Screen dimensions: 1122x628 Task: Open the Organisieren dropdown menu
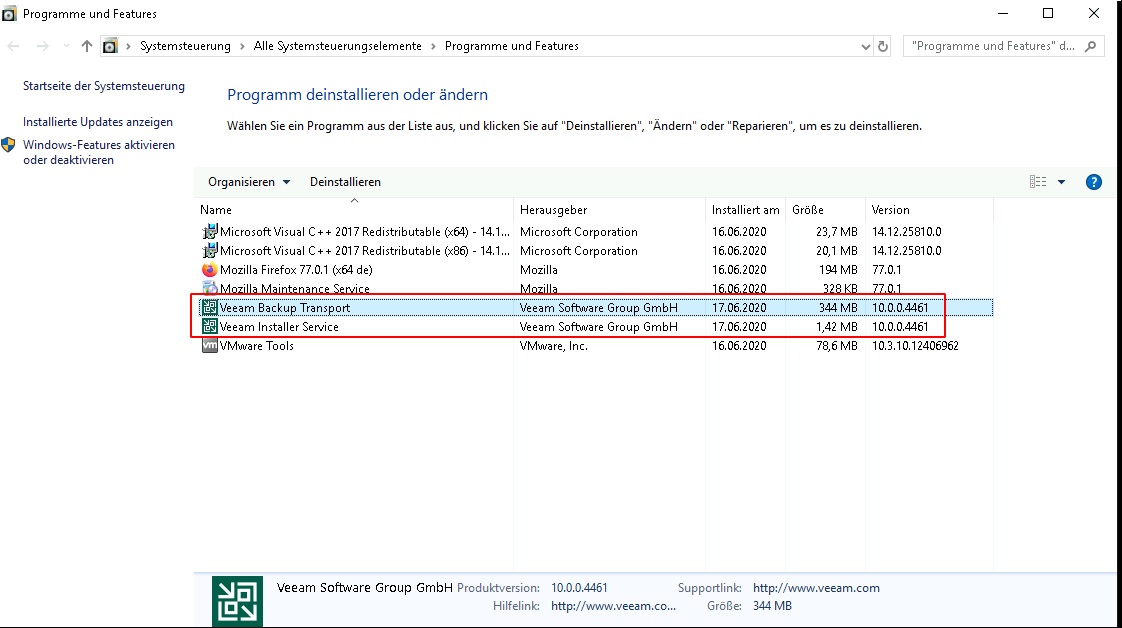(248, 182)
